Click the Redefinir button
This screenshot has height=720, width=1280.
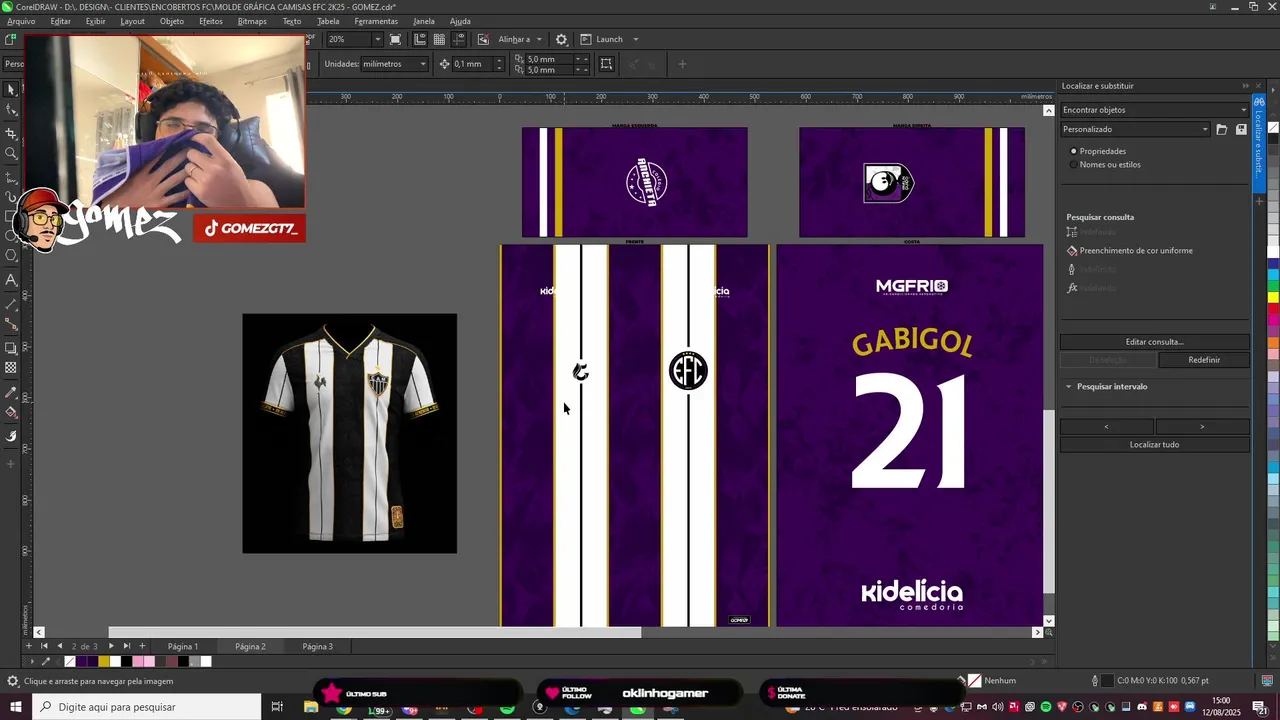1204,360
